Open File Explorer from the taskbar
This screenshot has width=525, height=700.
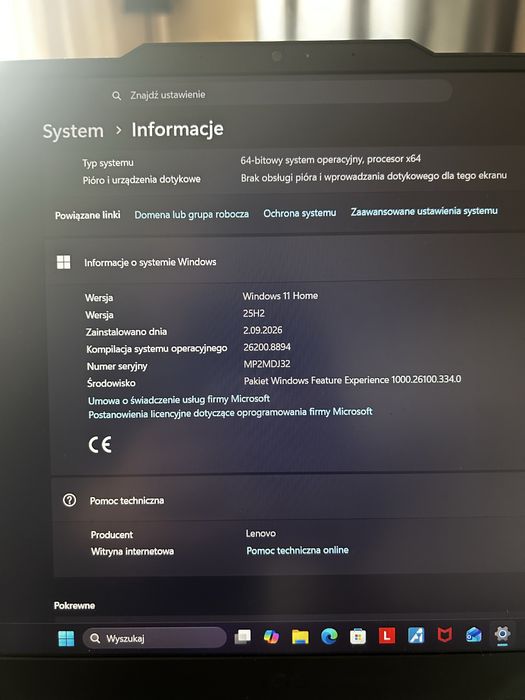[300, 637]
